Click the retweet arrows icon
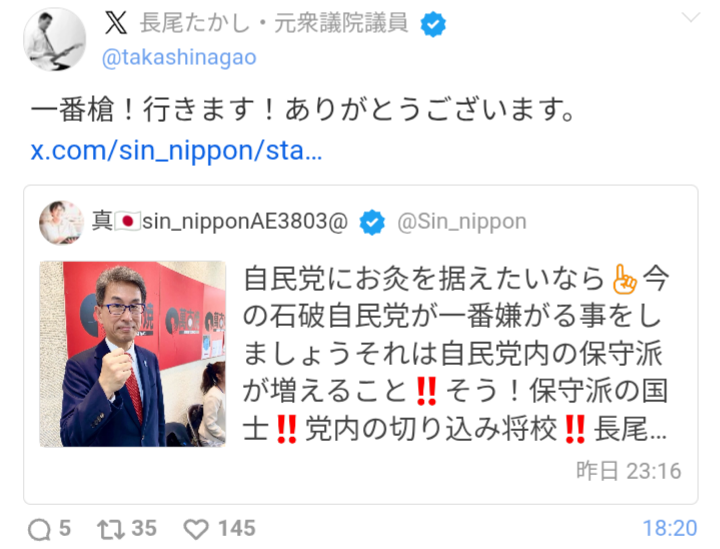720x549 pixels. [111, 530]
